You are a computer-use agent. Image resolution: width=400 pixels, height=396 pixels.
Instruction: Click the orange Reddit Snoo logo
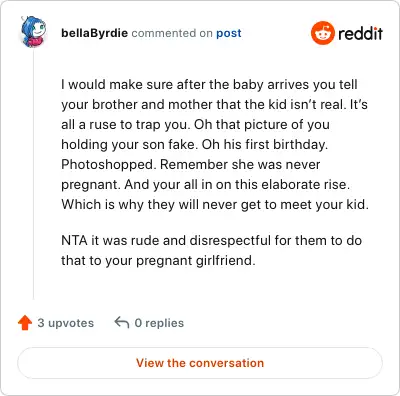pos(322,33)
